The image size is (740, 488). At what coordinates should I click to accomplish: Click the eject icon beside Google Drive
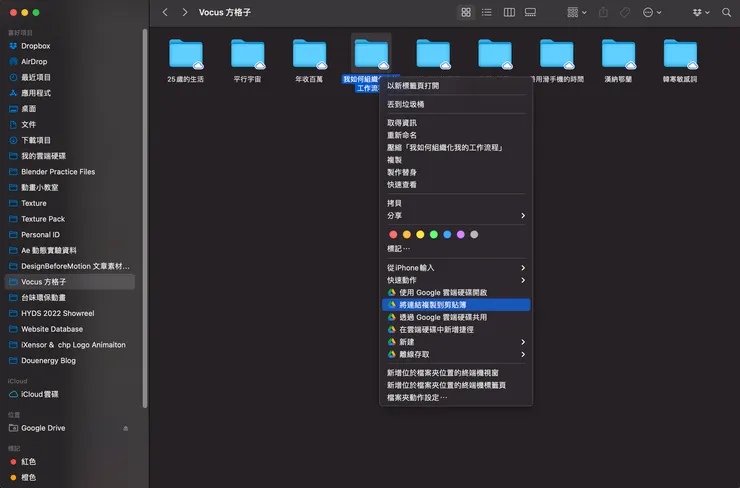[x=125, y=428]
